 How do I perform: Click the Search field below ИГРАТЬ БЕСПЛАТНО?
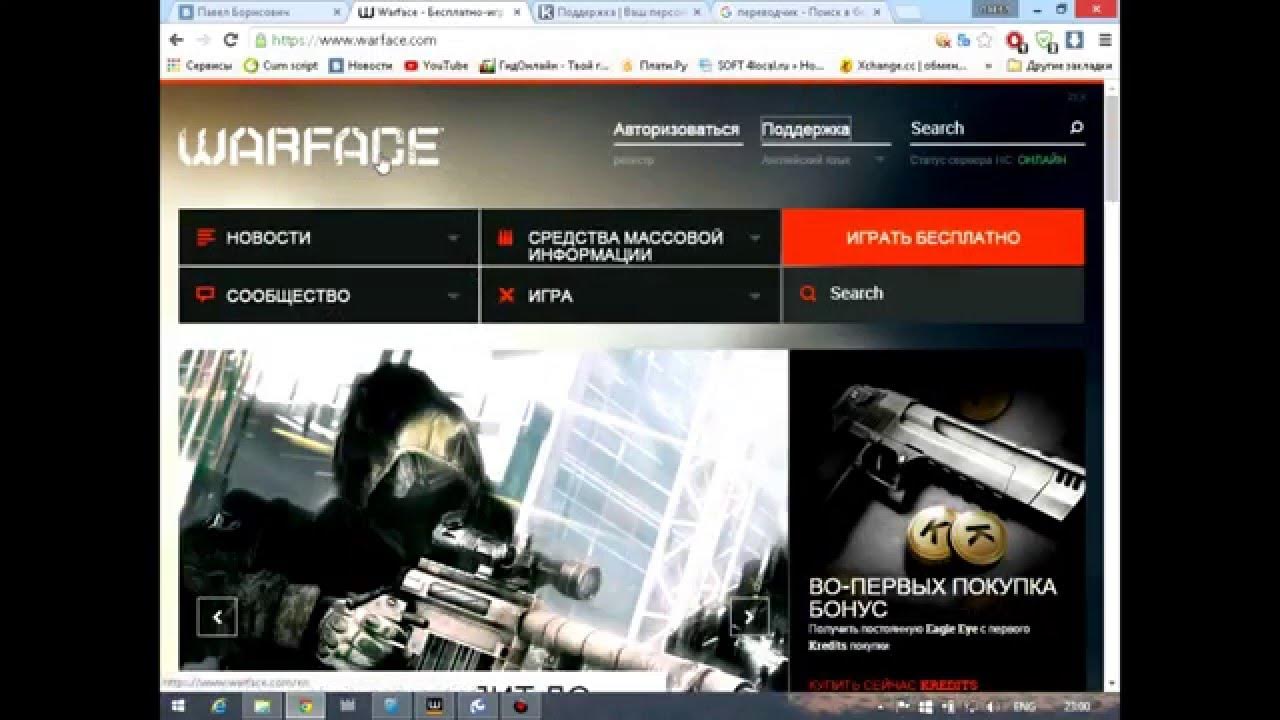[x=933, y=294]
